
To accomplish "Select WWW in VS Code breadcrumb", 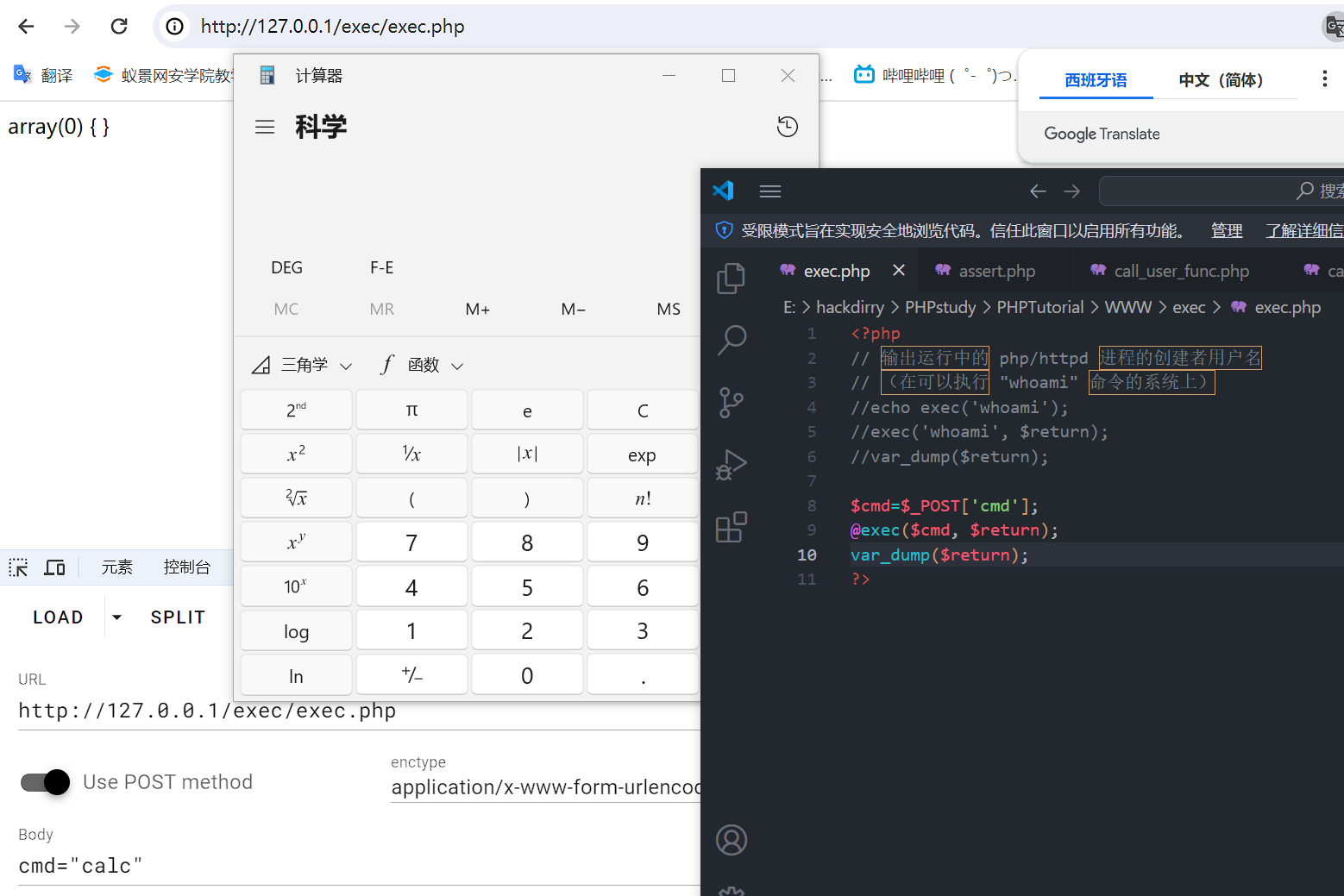I will [1128, 307].
